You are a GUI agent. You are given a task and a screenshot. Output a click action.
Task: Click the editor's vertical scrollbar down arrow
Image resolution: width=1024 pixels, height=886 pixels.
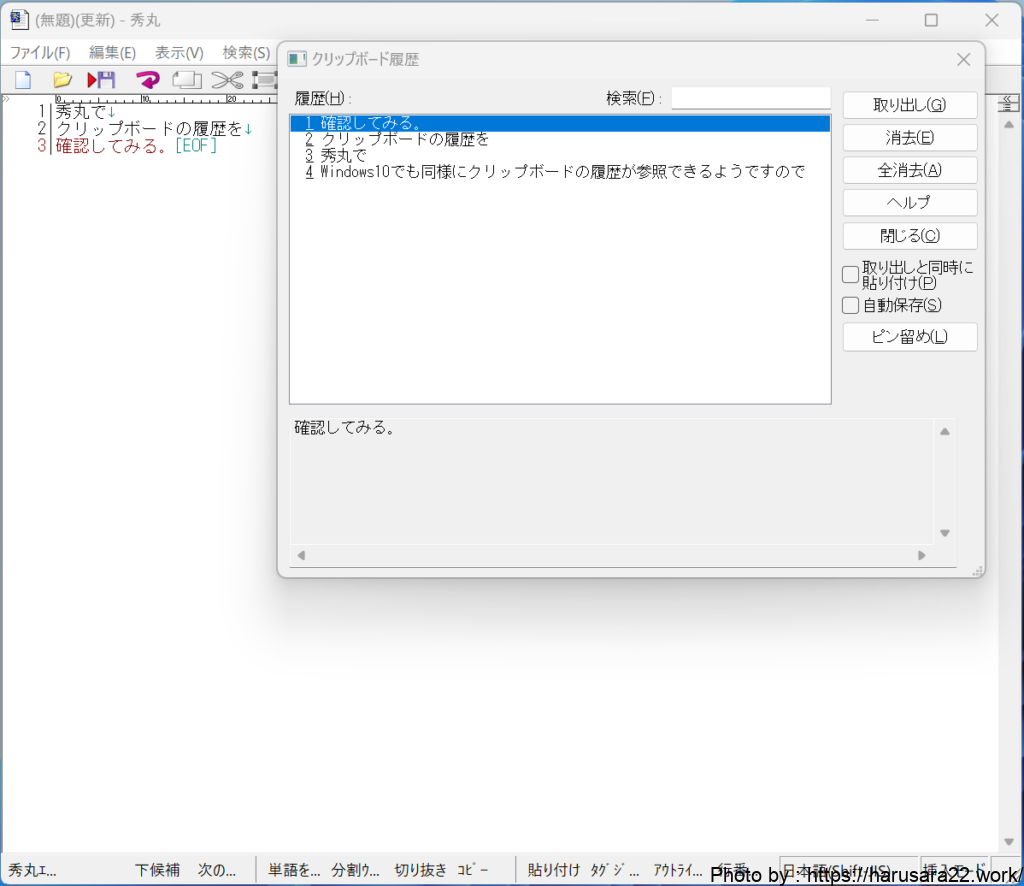pyautogui.click(x=1009, y=841)
